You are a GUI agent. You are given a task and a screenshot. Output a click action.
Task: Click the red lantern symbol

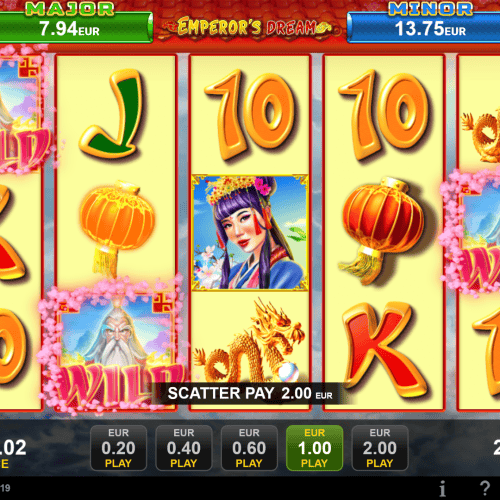[383, 232]
